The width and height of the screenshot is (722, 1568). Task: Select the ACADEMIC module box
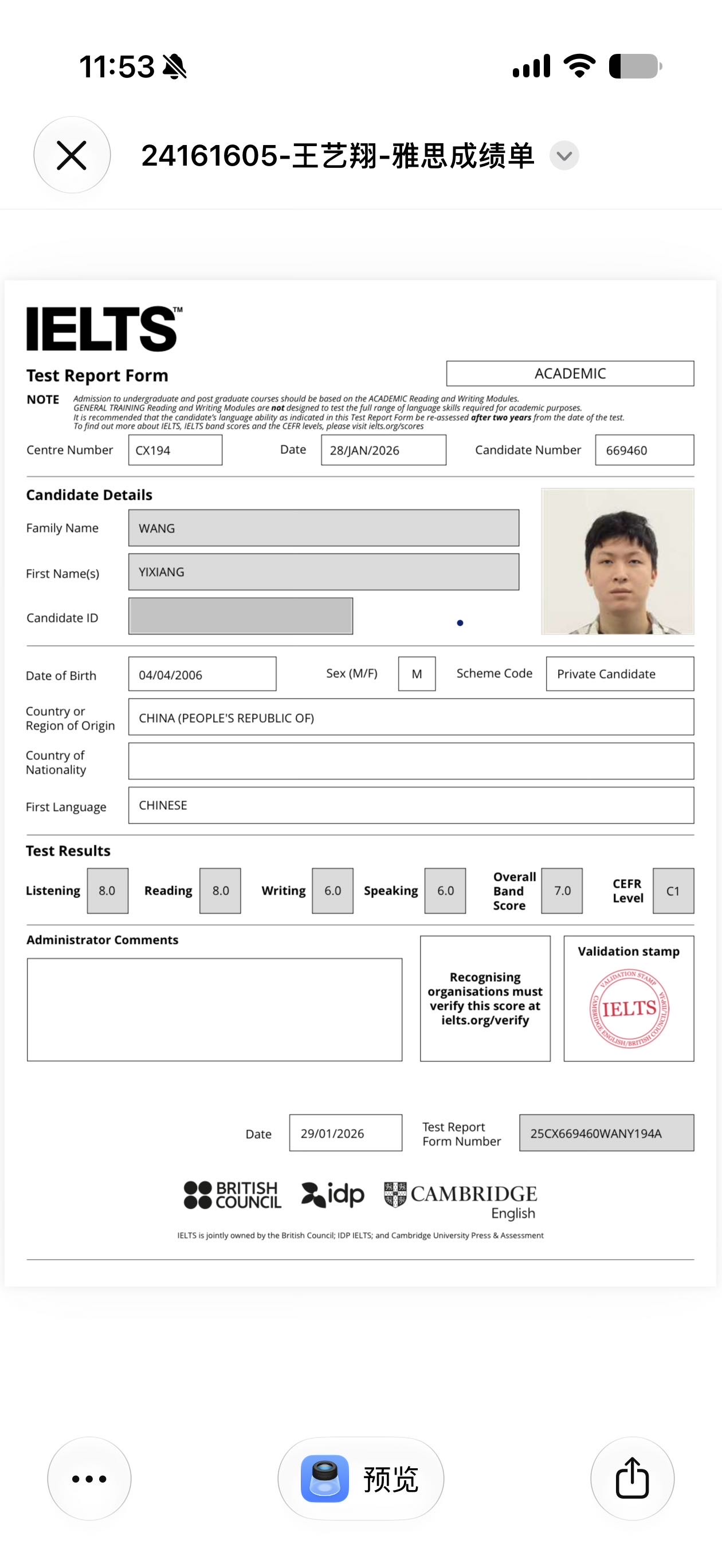570,373
